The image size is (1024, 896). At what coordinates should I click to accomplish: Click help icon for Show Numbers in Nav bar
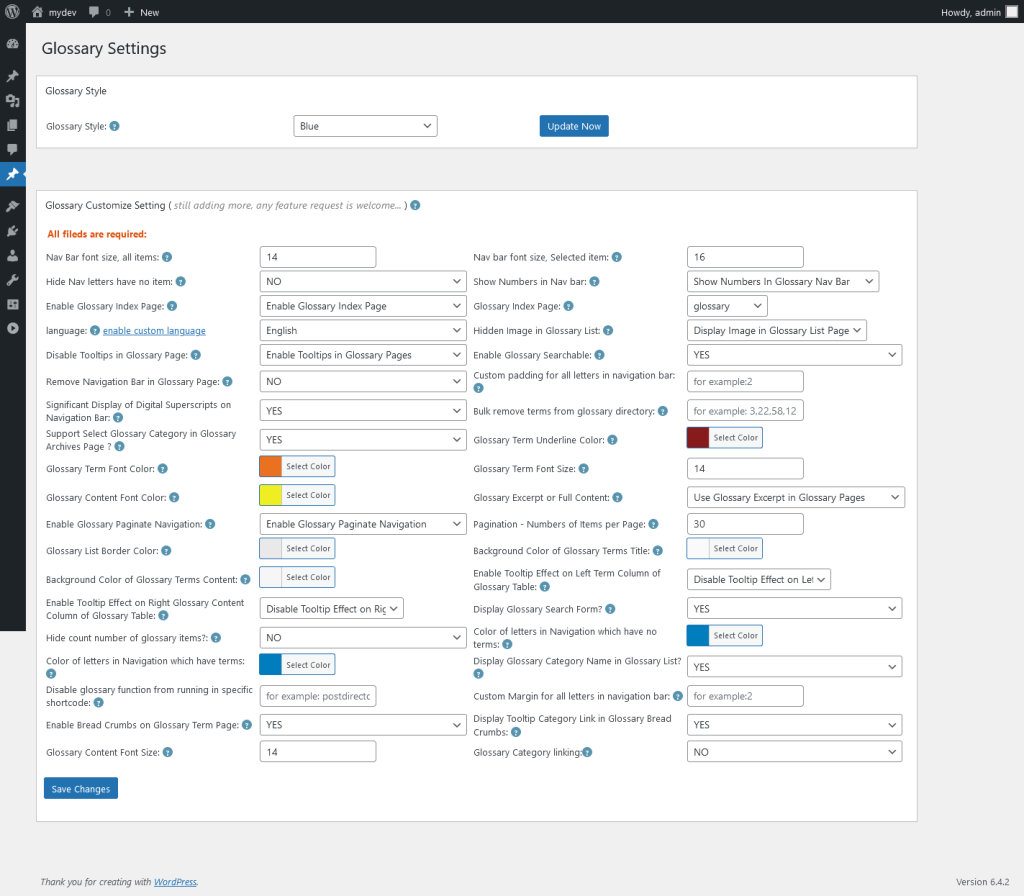(x=594, y=281)
